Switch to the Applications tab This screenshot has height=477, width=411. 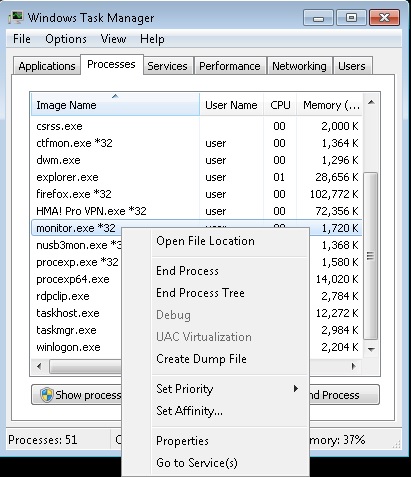[47, 66]
